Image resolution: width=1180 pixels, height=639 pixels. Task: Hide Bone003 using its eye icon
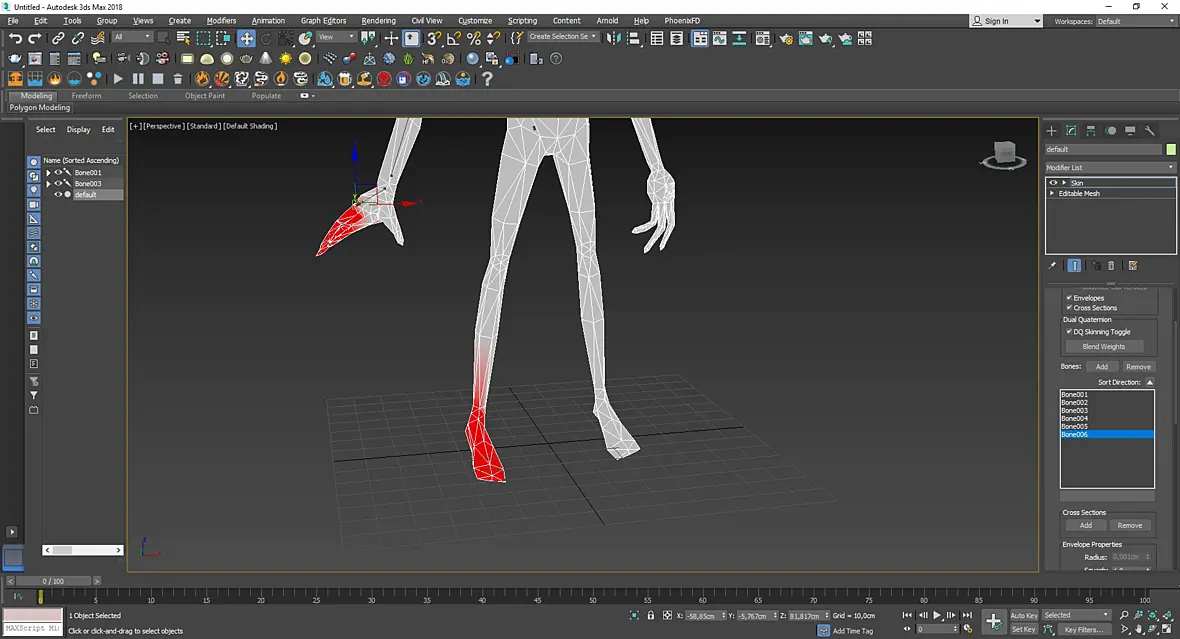tap(58, 184)
